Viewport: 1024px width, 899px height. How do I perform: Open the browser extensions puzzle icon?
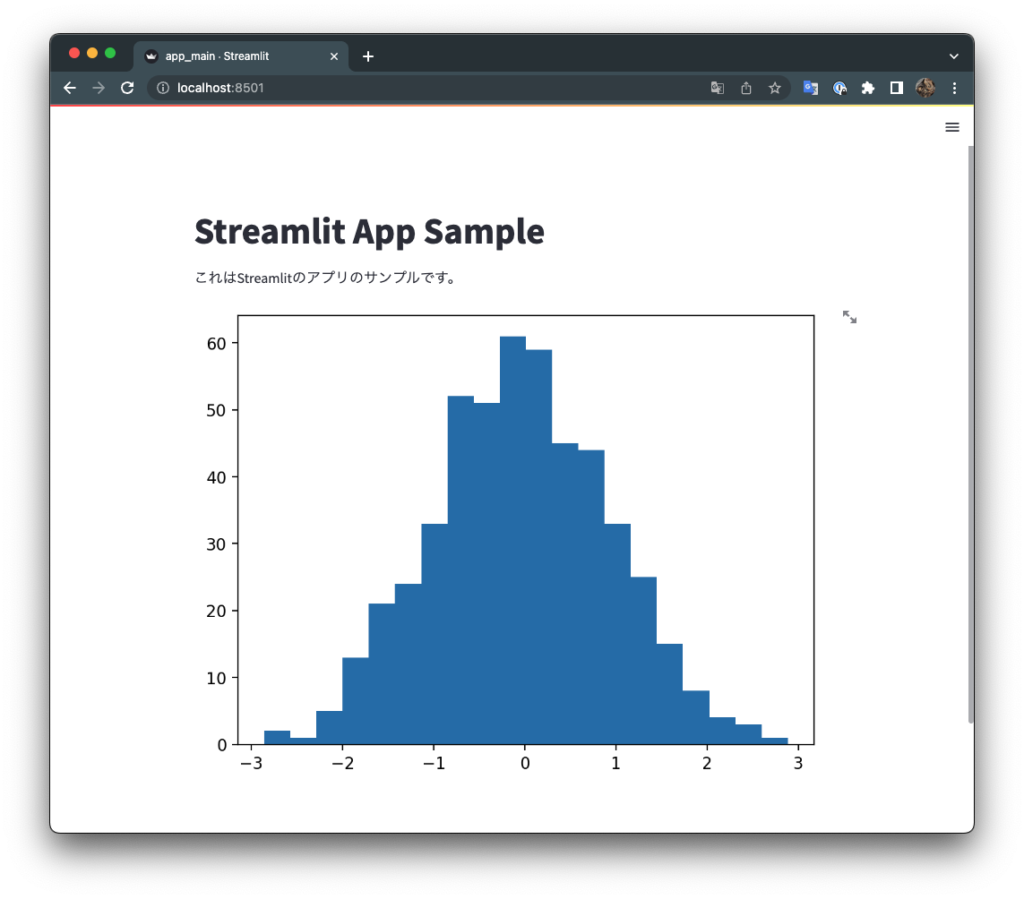(x=868, y=88)
